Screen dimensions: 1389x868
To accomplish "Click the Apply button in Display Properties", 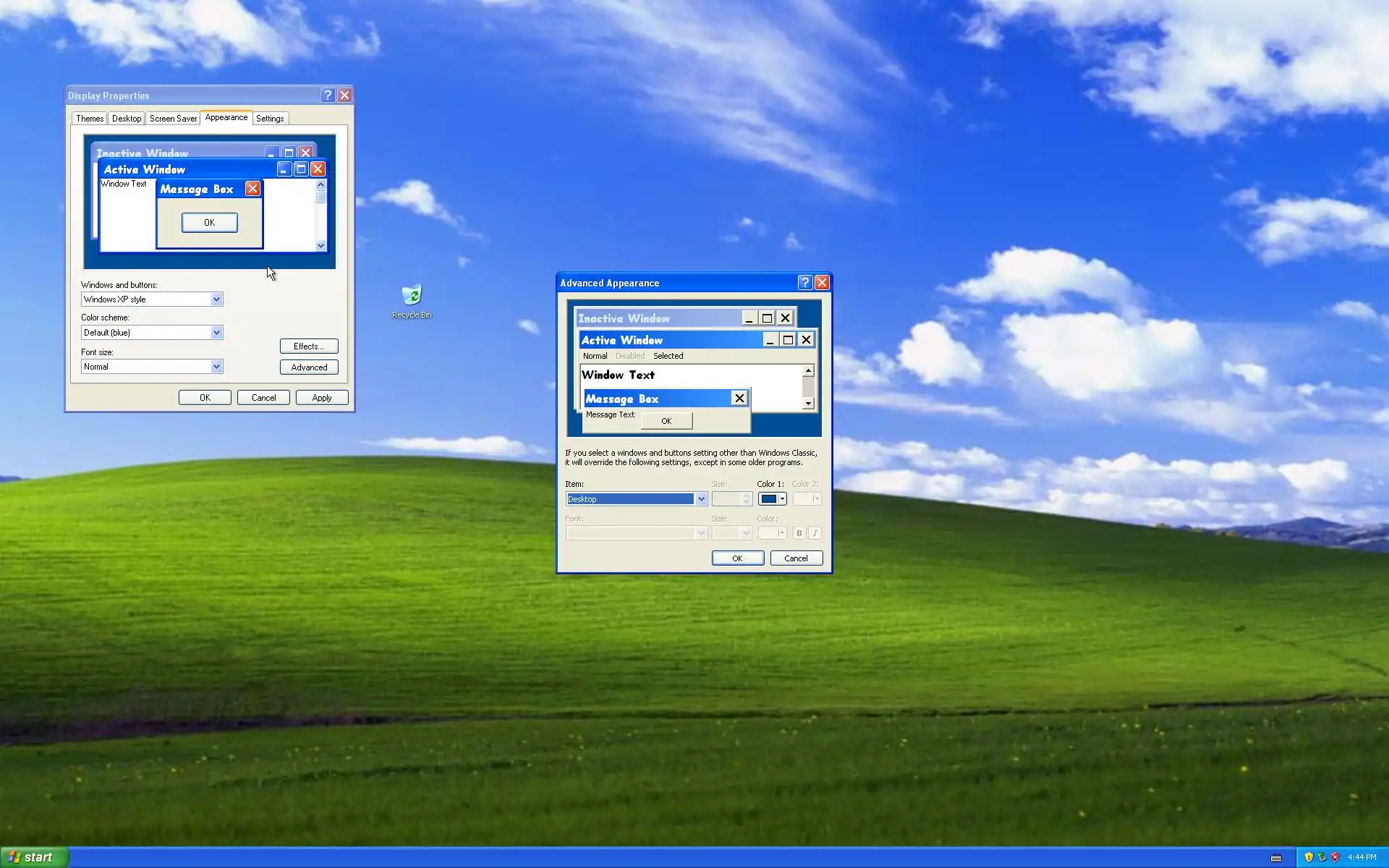I will click(x=322, y=398).
